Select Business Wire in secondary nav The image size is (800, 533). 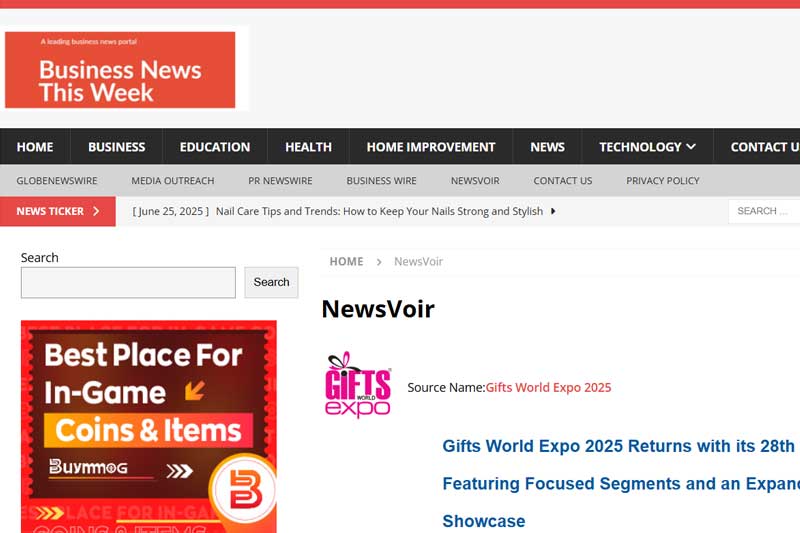click(381, 181)
